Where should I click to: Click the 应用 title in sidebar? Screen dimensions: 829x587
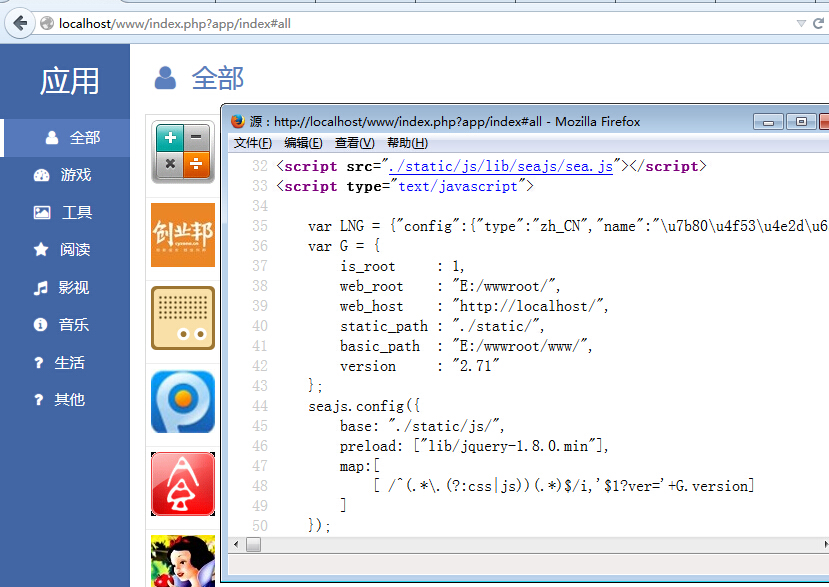click(69, 81)
